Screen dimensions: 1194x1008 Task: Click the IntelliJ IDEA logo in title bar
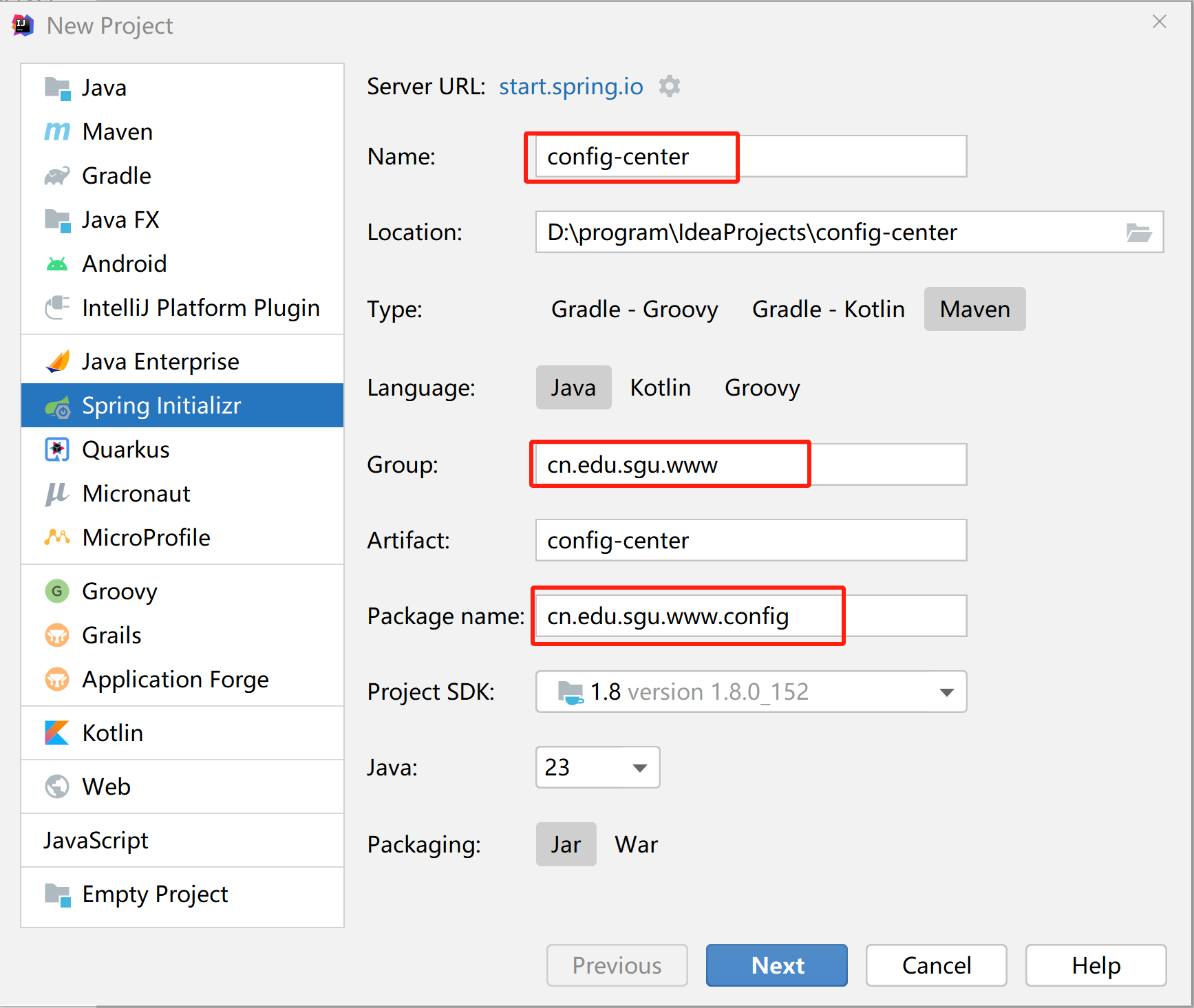(x=23, y=25)
